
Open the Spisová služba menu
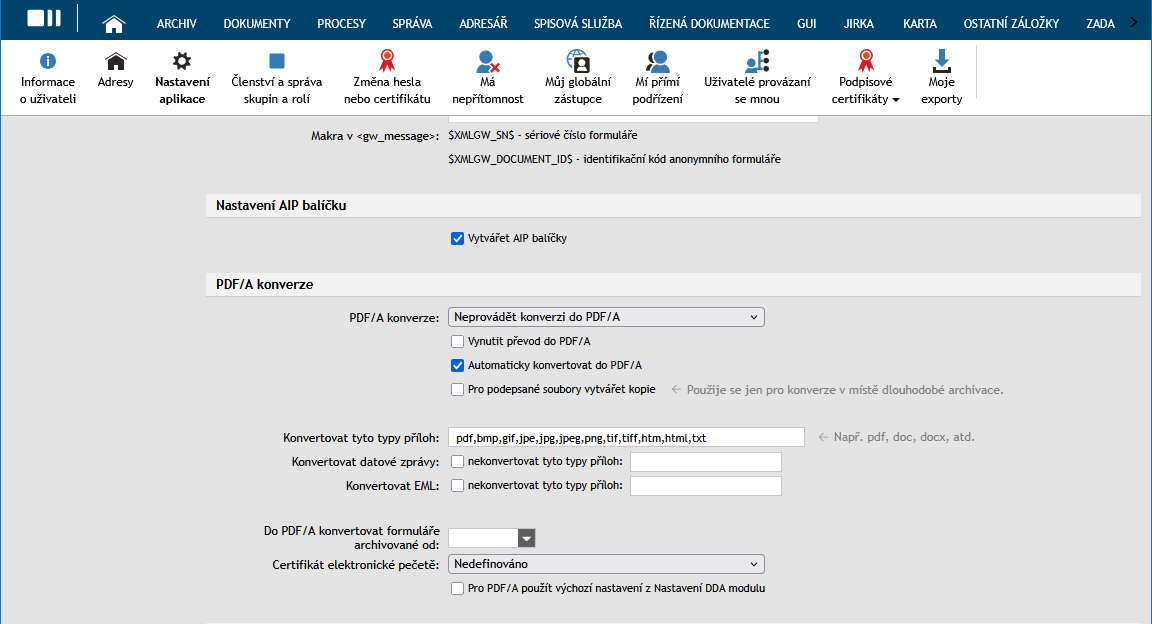[x=577, y=23]
